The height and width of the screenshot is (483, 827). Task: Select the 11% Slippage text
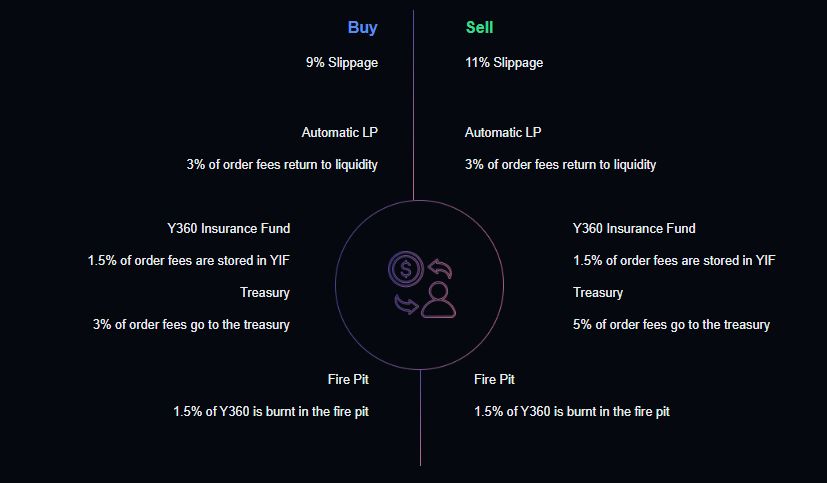[504, 63]
